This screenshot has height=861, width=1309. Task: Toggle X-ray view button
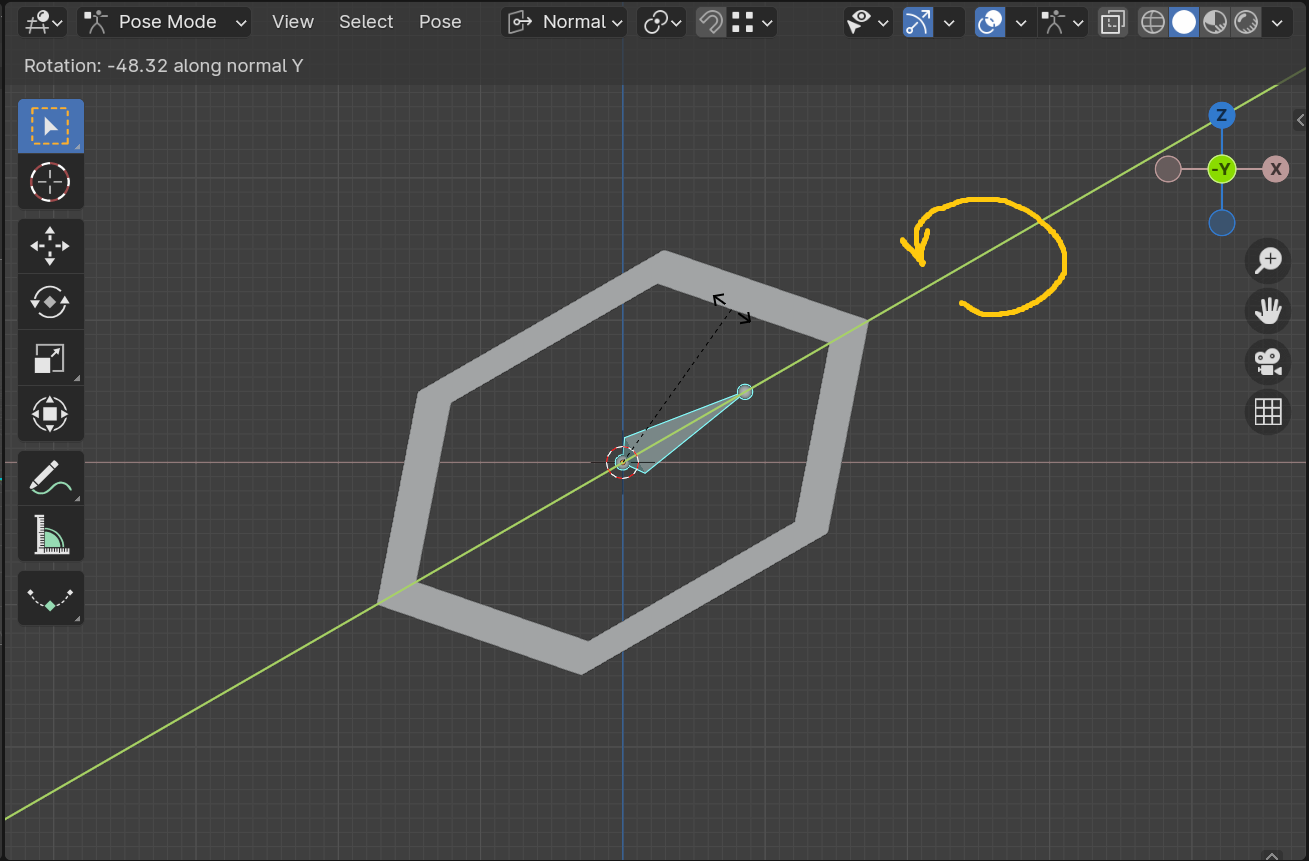[1112, 22]
